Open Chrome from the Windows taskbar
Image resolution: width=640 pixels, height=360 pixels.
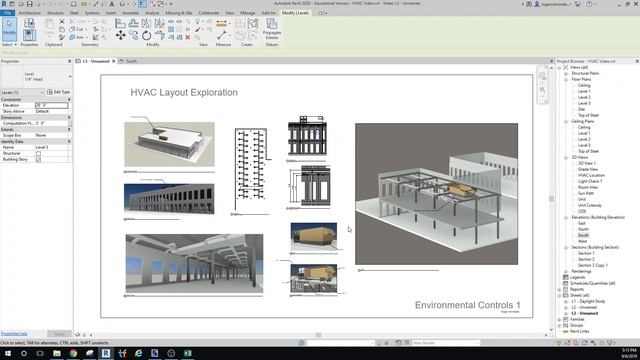point(73,353)
